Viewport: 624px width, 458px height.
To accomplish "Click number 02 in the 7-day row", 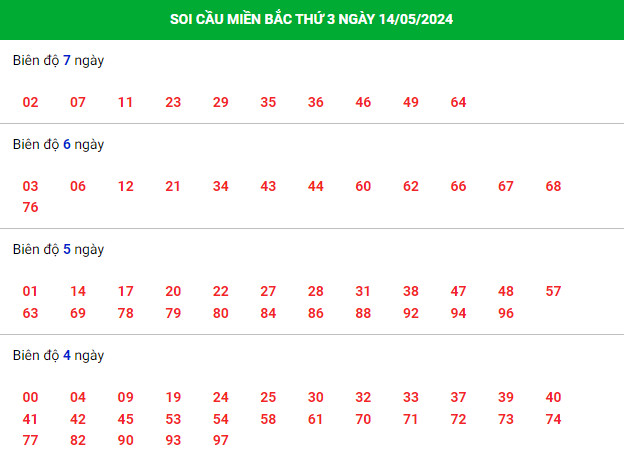I will [x=30, y=102].
